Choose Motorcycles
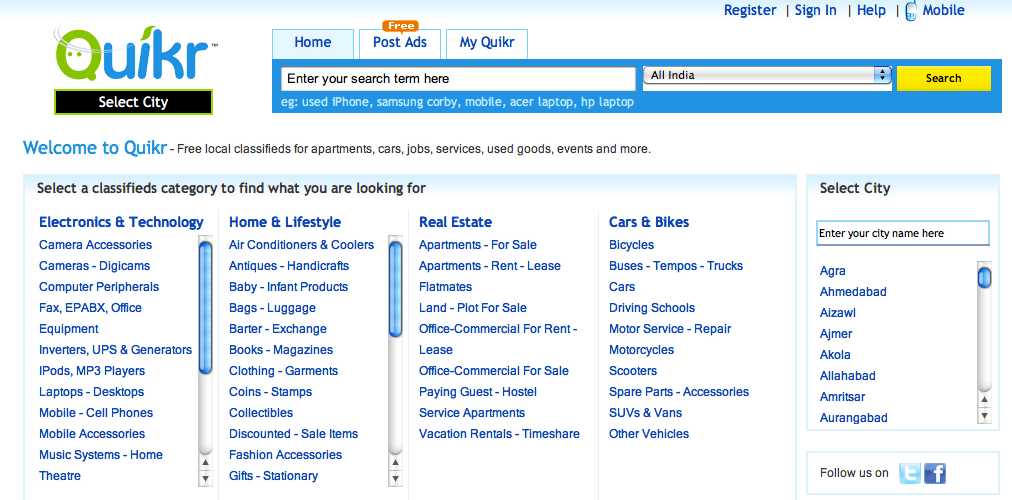The height and width of the screenshot is (500, 1012). [642, 350]
